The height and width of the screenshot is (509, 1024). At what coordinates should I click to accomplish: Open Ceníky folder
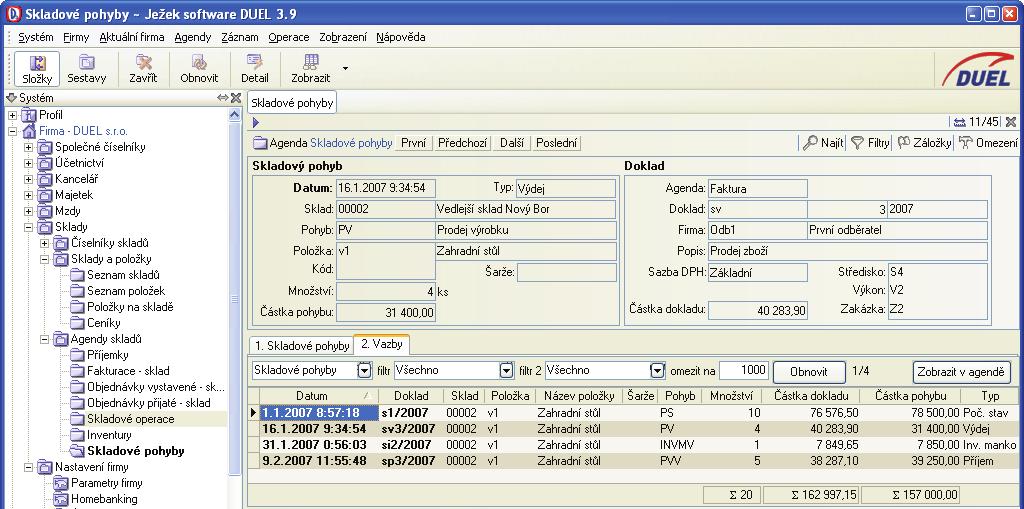[x=104, y=323]
